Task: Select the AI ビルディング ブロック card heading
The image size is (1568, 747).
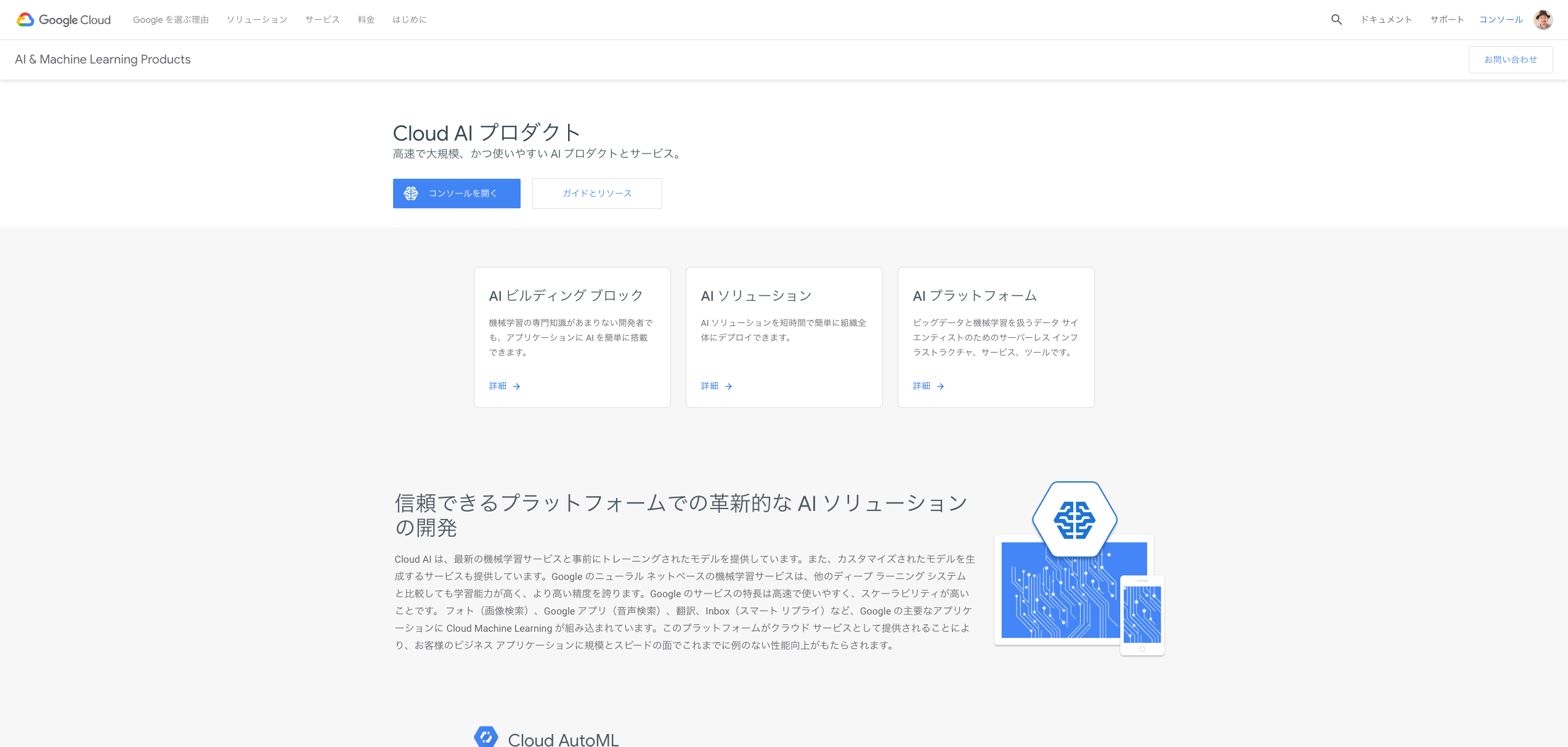Action: pyautogui.click(x=566, y=296)
